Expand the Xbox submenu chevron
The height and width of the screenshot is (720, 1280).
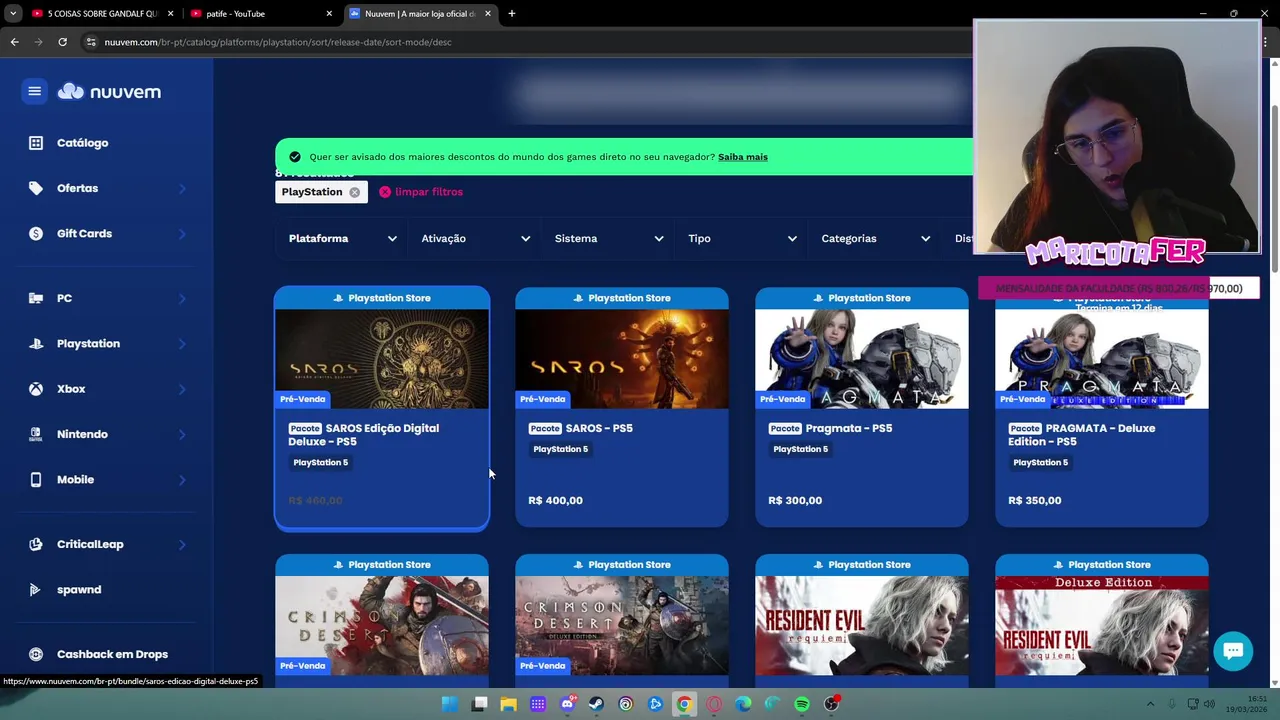click(182, 389)
